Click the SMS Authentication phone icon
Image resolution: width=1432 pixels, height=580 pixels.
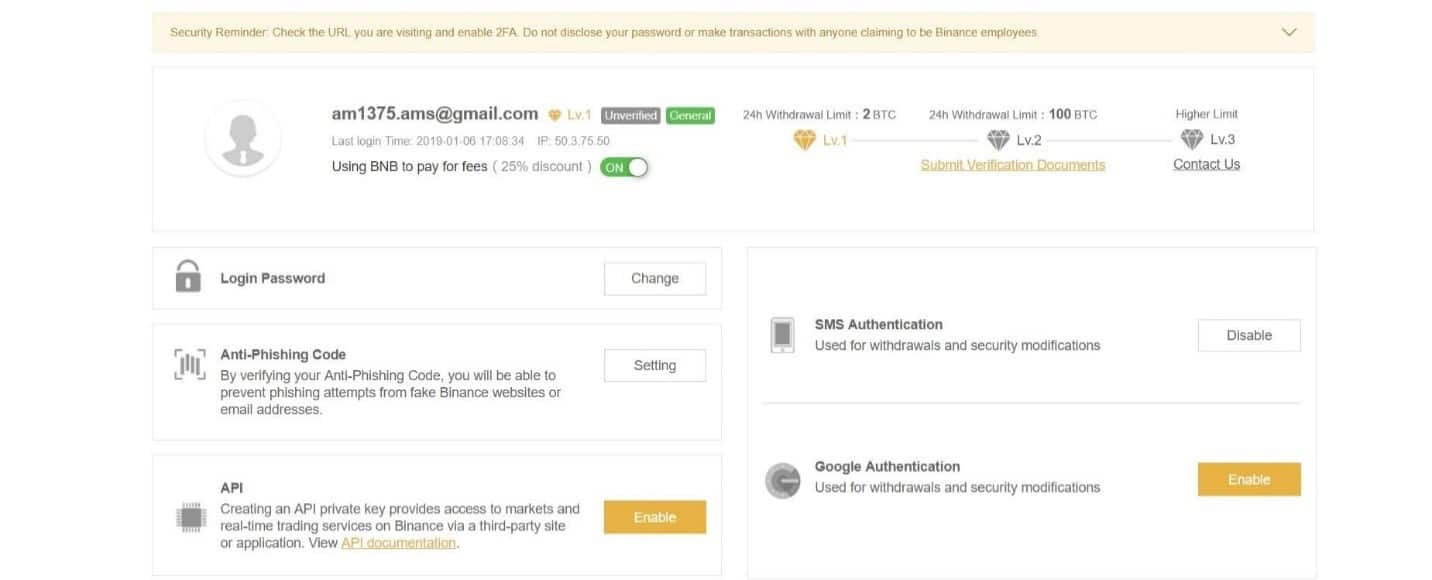click(782, 335)
